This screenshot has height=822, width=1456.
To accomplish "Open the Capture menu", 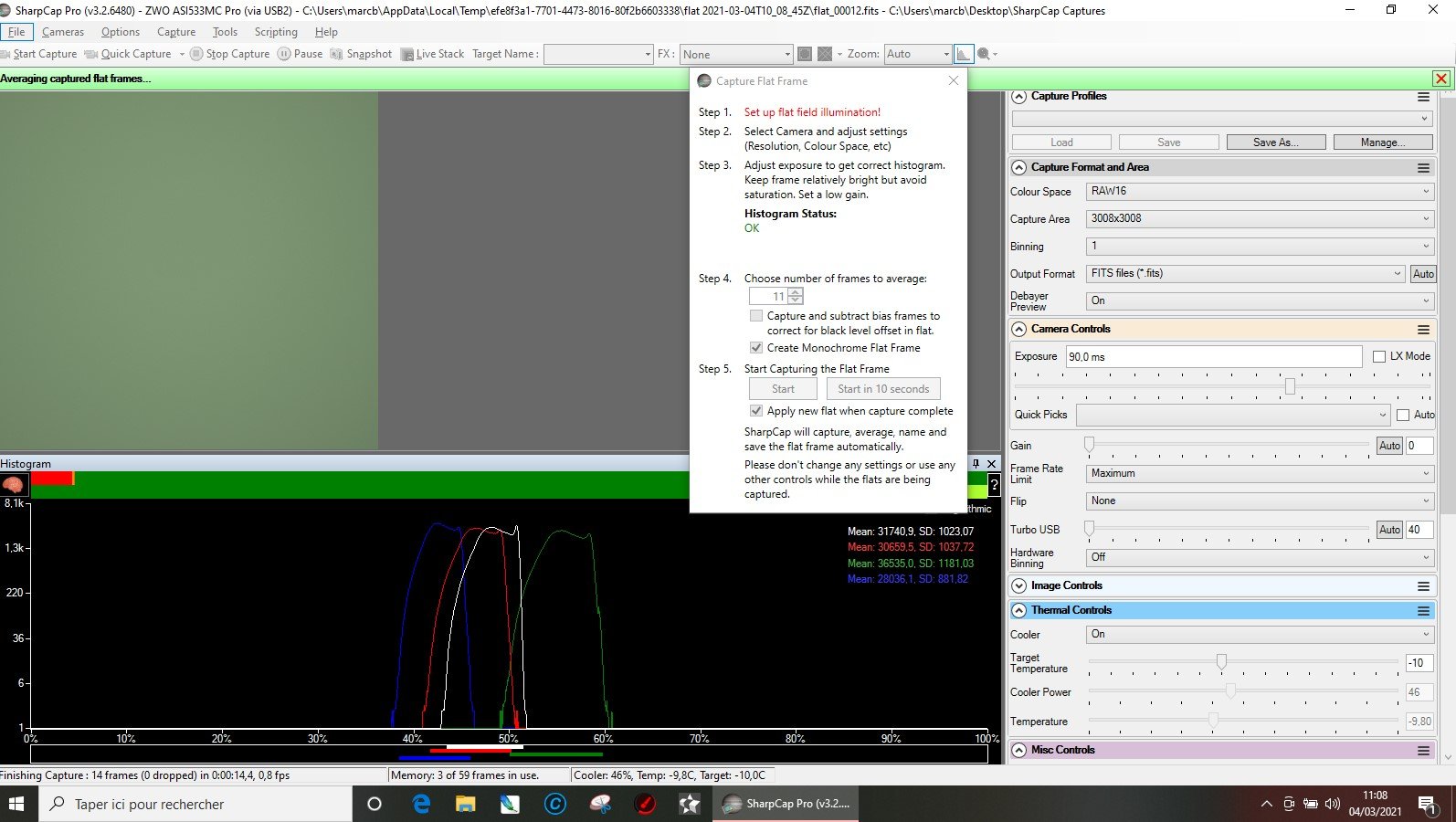I will pos(176,32).
